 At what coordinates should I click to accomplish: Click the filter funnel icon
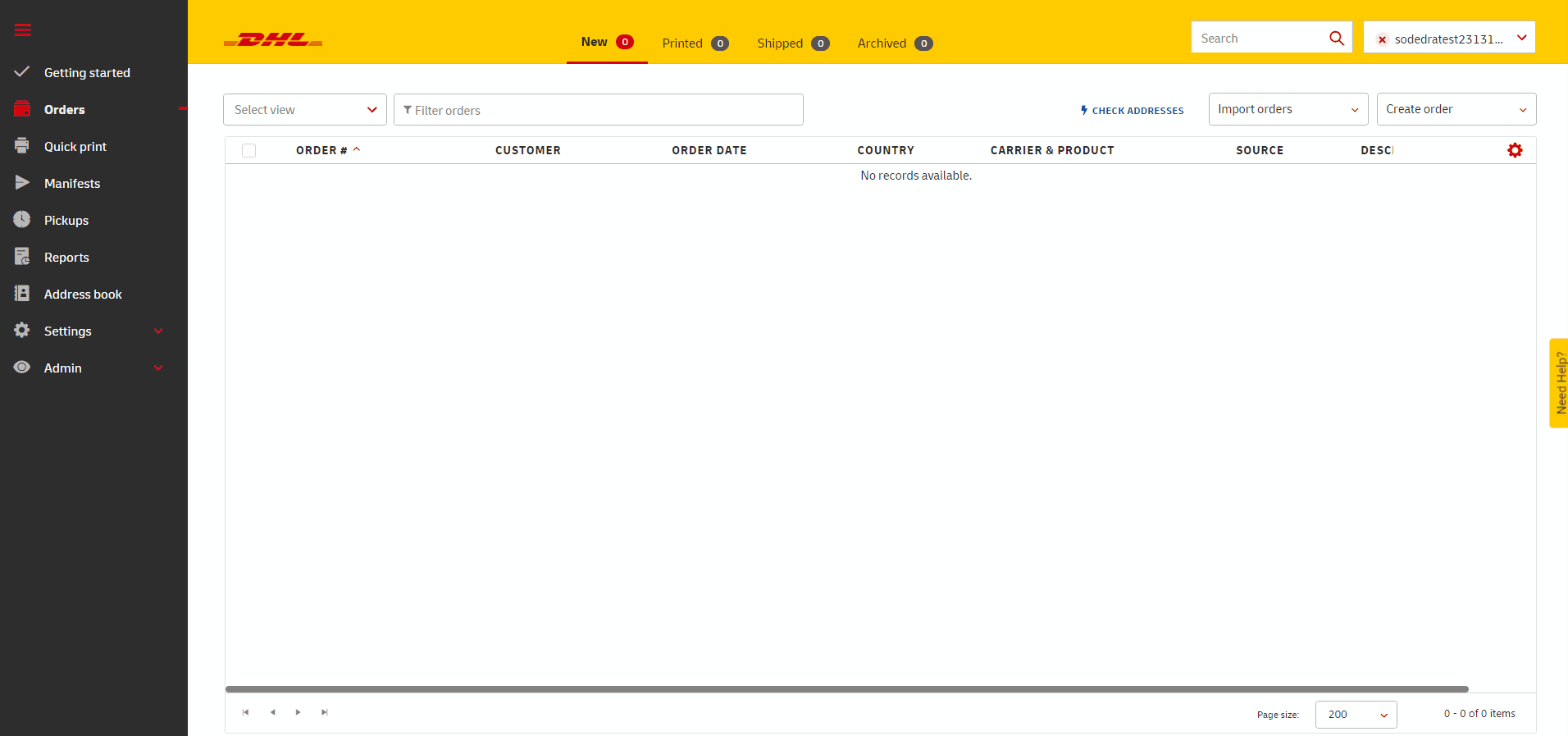point(408,110)
